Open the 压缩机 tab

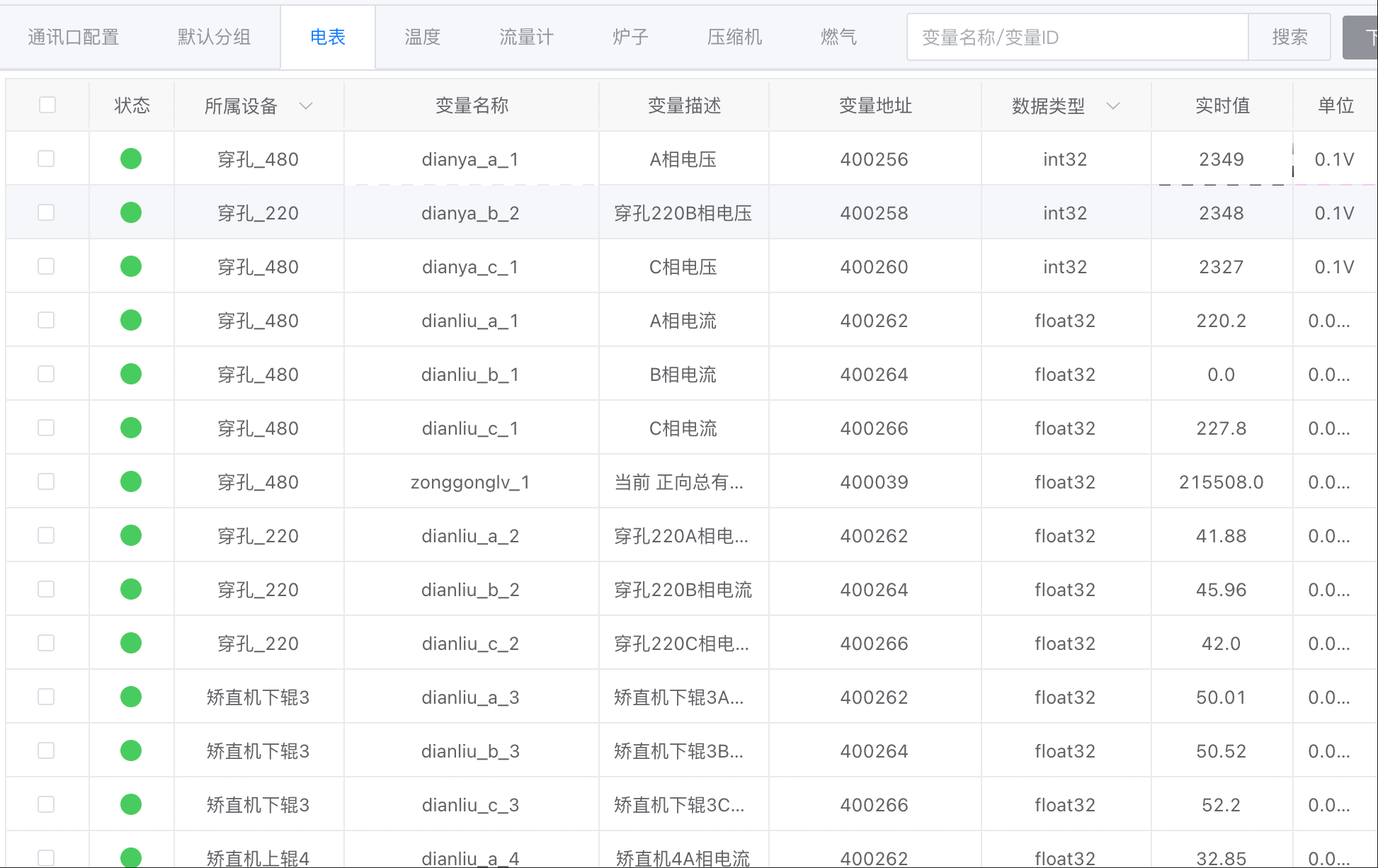(x=734, y=37)
